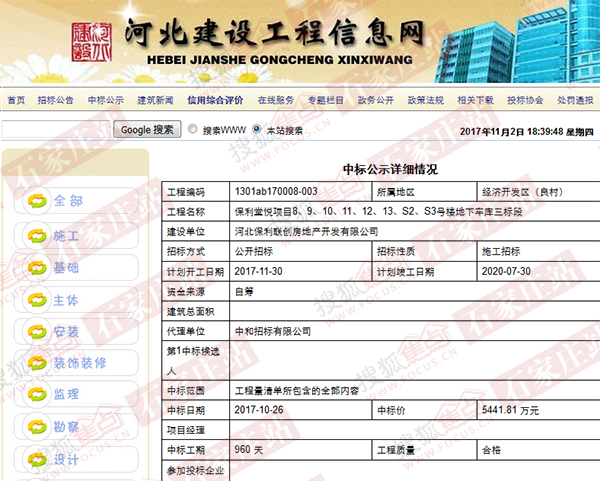
Task: Open 处罚通报 in navigation bar
Action: click(x=575, y=100)
